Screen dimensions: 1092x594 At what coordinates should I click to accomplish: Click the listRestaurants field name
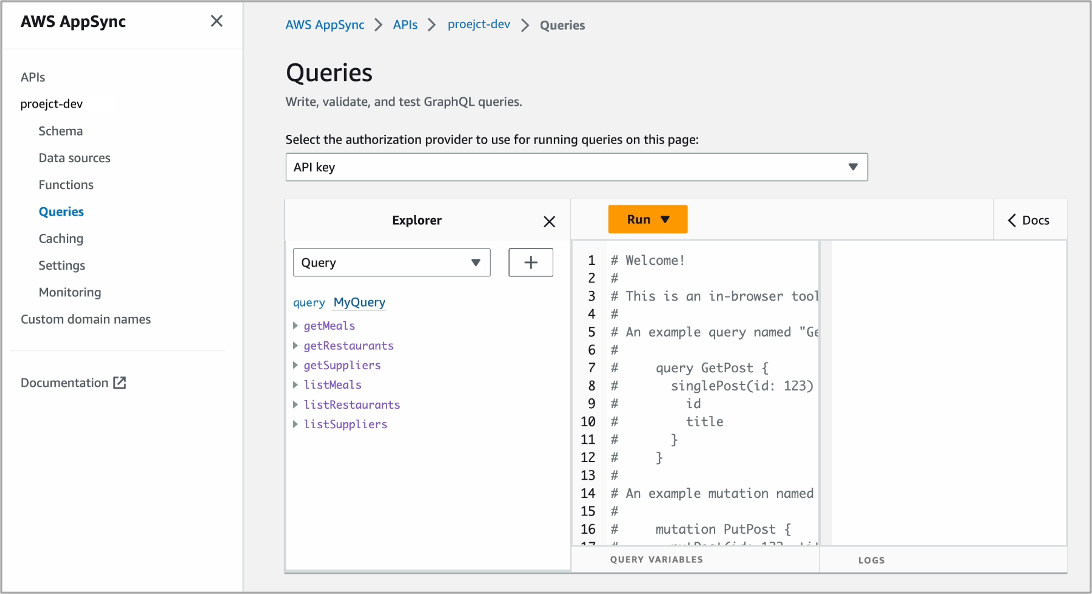352,405
